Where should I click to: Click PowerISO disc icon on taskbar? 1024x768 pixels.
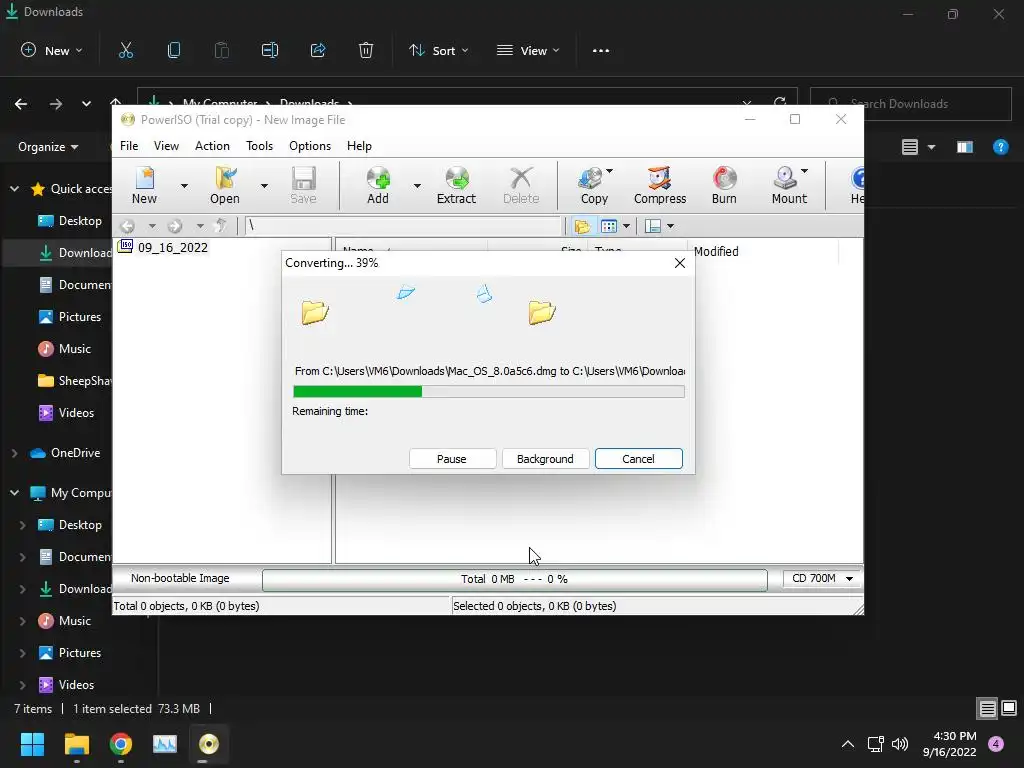tap(209, 744)
